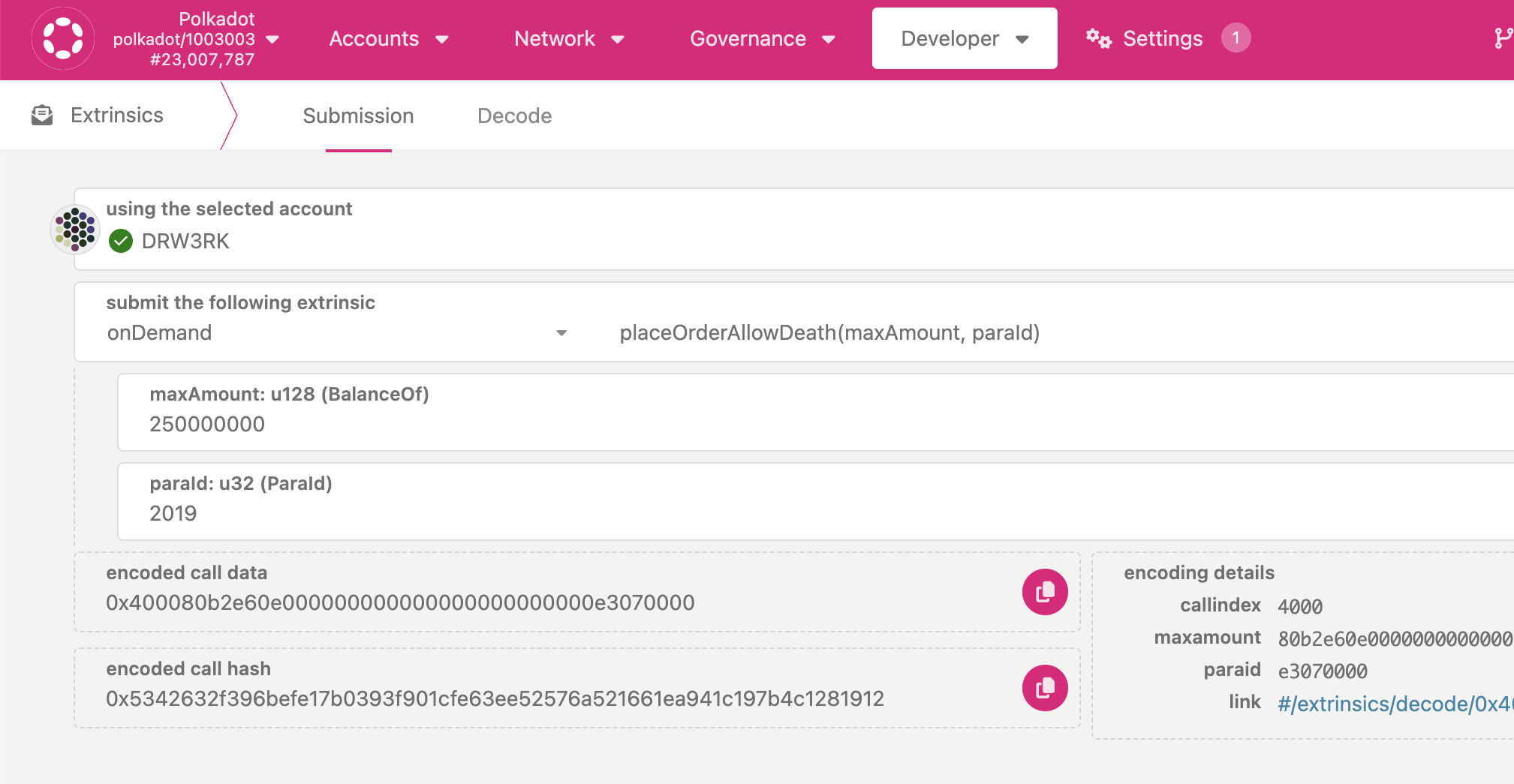This screenshot has height=784, width=1514.
Task: Click the Settings gears icon
Action: (1098, 38)
